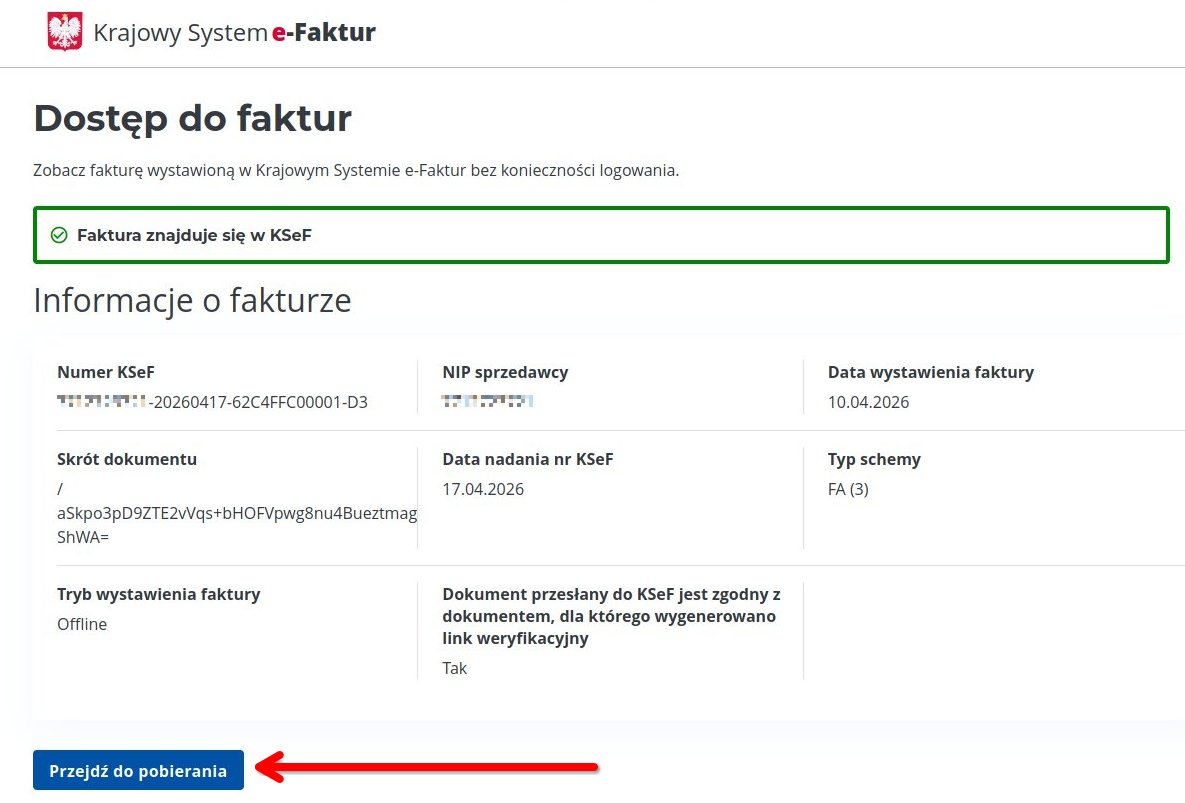Select the Informacje o fakturze section title
Viewport: 1185px width, 803px height.
click(x=192, y=300)
